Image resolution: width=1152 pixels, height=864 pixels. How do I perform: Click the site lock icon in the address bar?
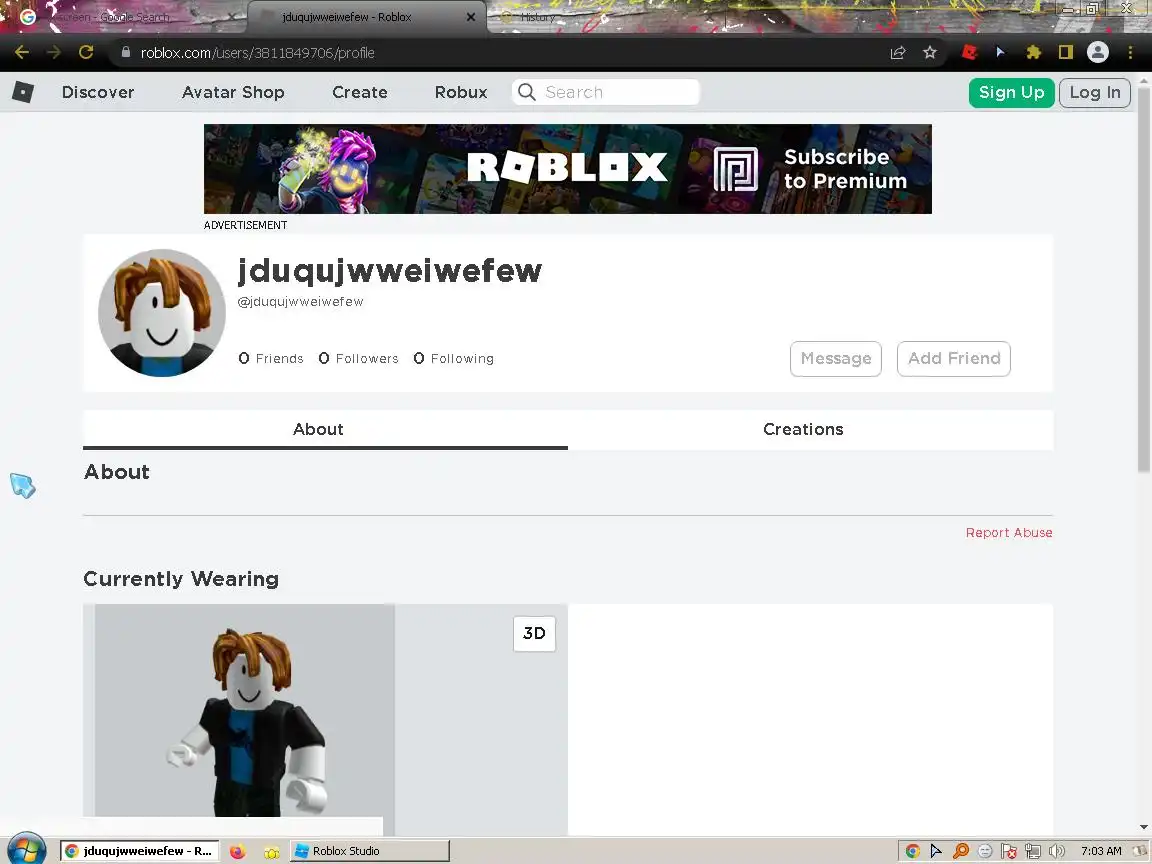click(x=126, y=52)
